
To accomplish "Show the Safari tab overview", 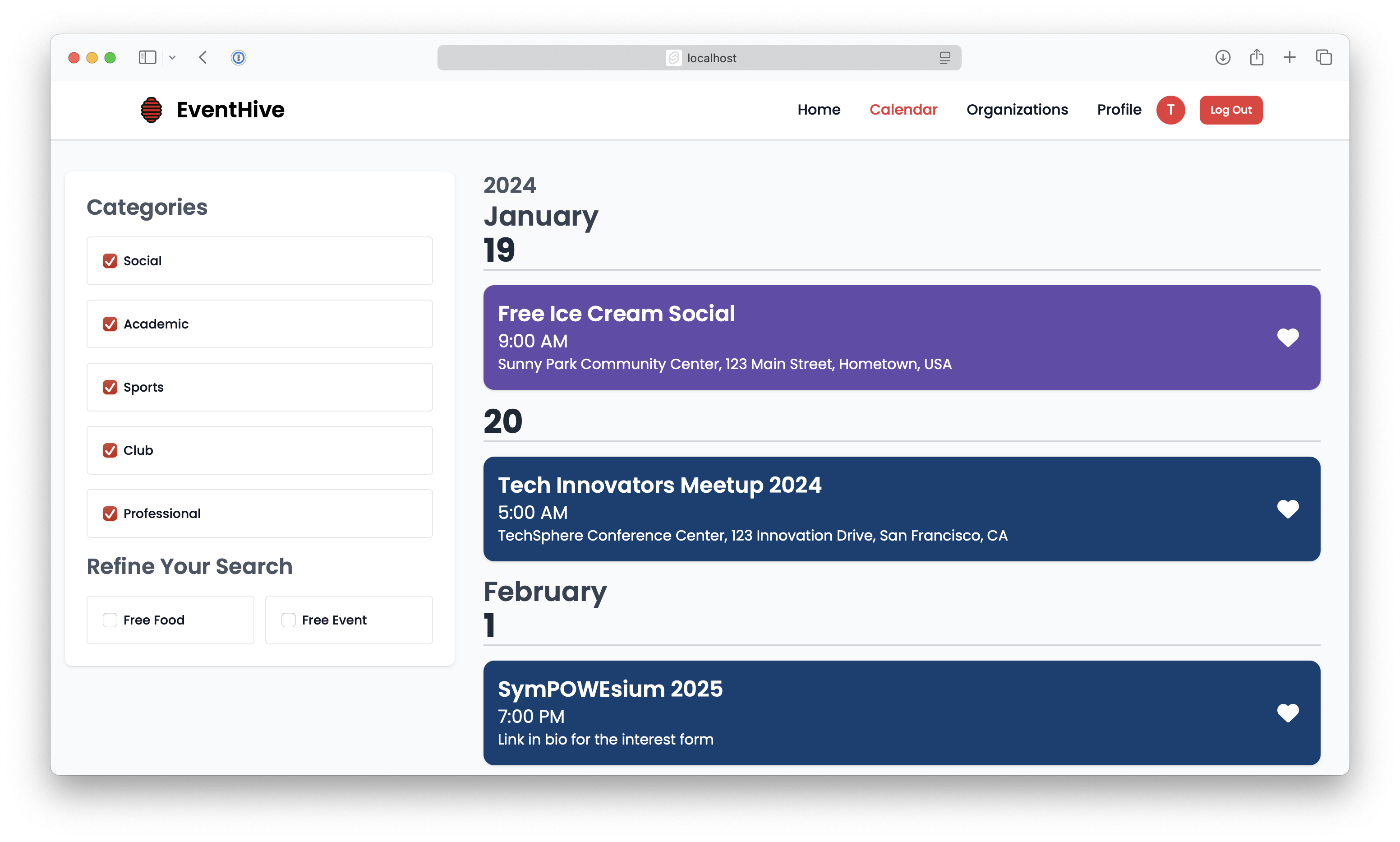I will [x=1323, y=57].
